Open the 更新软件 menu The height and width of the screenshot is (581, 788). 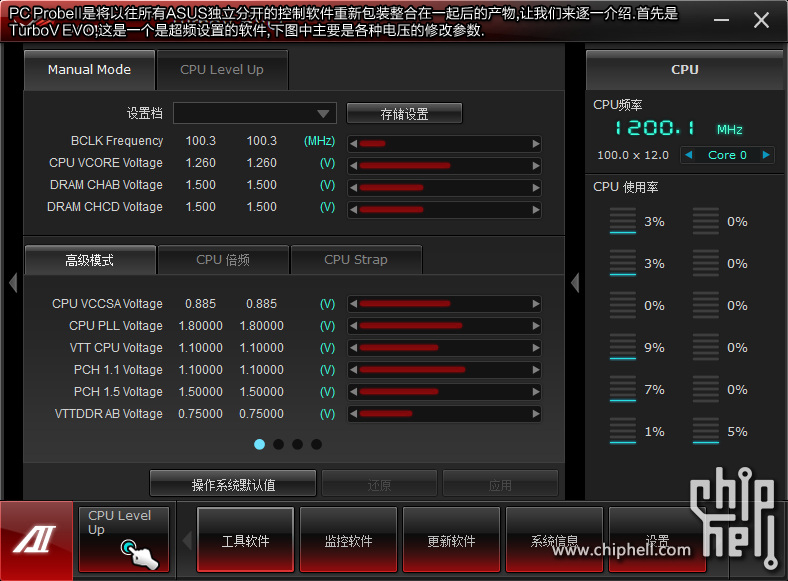451,540
